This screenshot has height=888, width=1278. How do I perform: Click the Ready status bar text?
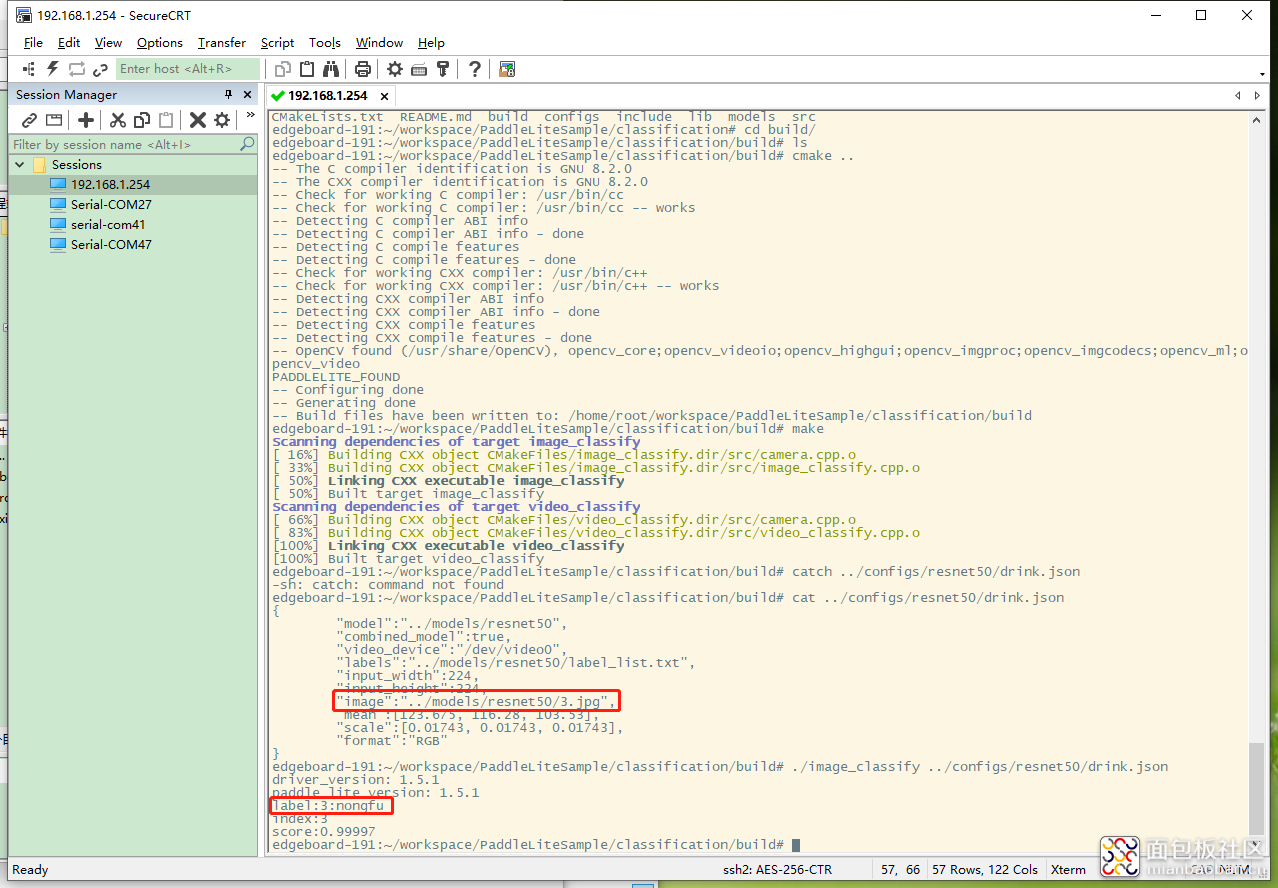[x=30, y=870]
